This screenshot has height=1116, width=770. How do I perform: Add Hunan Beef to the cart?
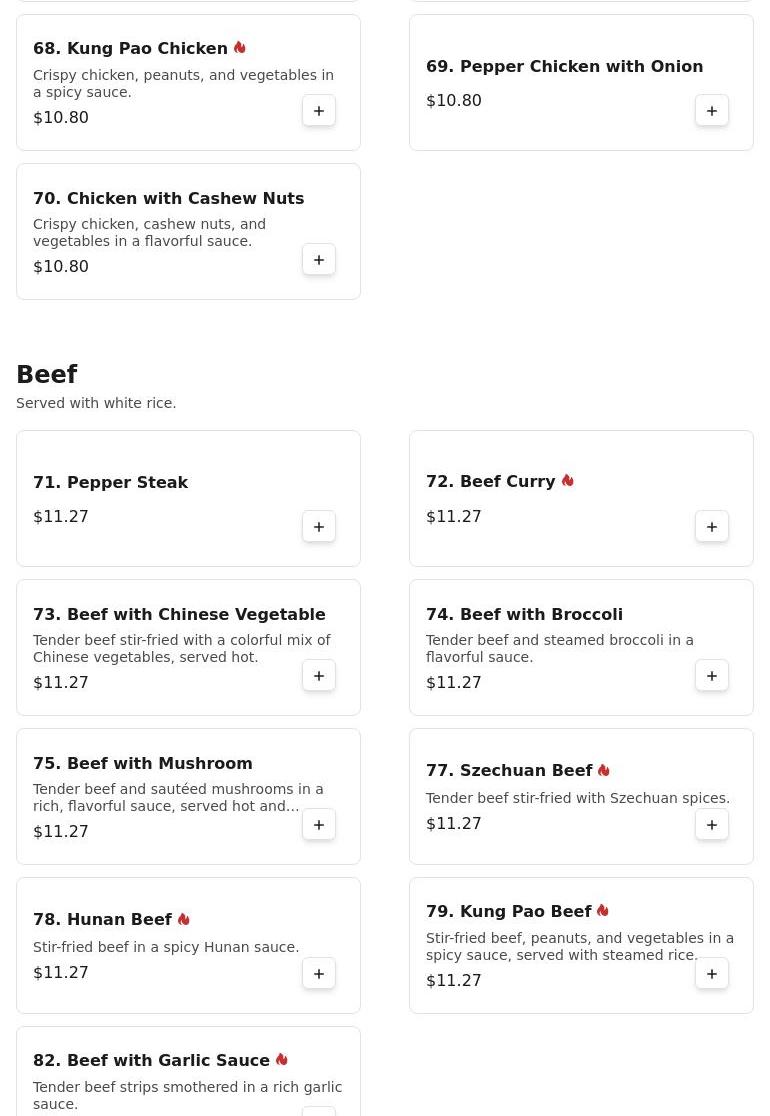(x=319, y=974)
